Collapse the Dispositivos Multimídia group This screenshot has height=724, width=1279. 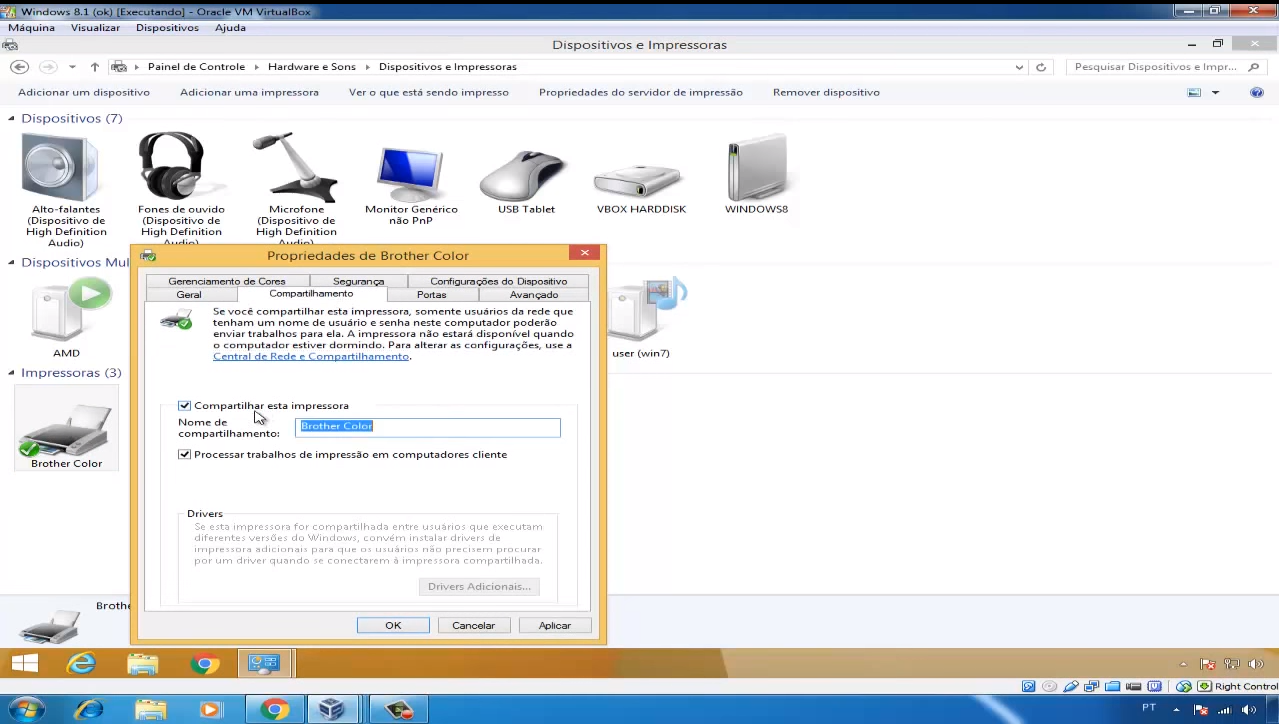coord(12,262)
